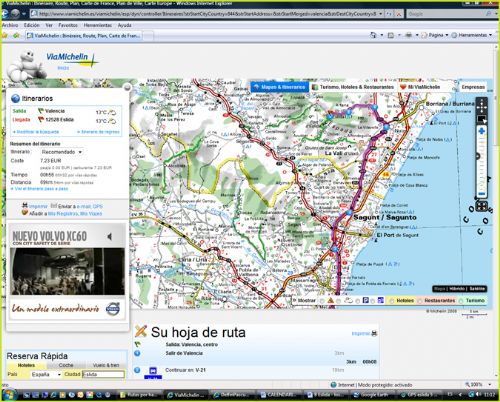Click the info icon beside Salir de Valencia
The height and width of the screenshot is (402, 500).
(137, 353)
